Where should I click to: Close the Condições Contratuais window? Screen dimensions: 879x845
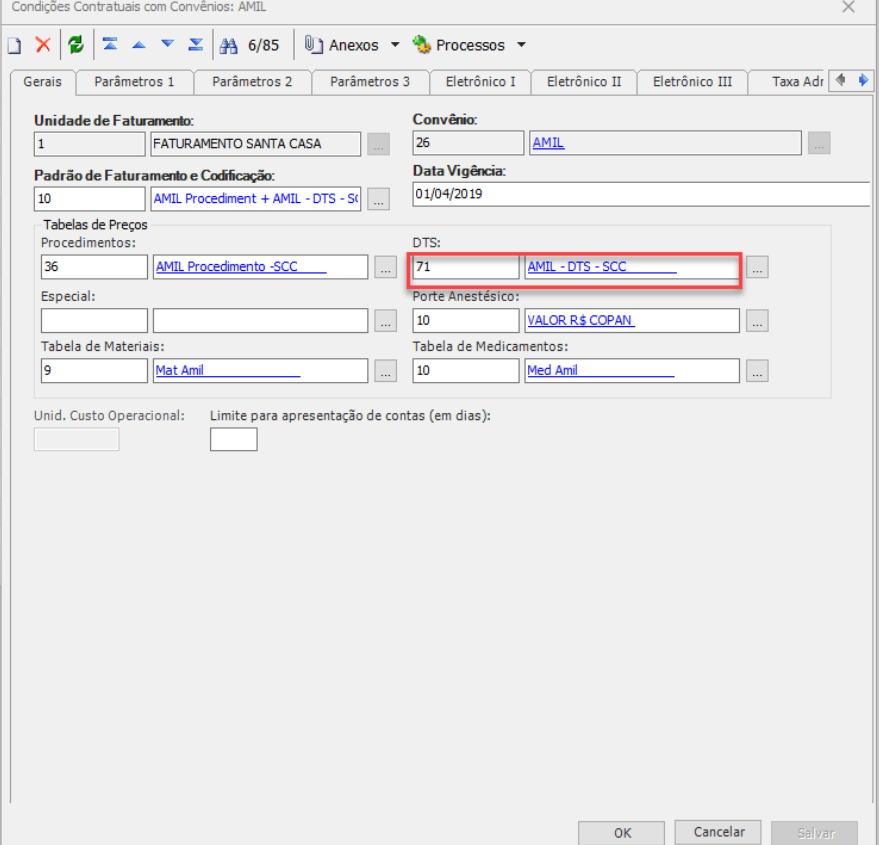tap(848, 7)
